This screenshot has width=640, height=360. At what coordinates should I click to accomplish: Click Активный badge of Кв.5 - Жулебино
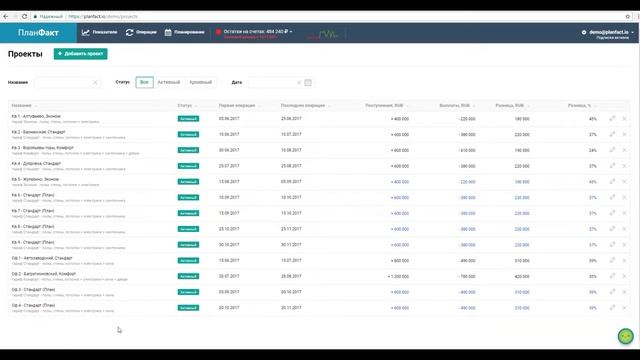pos(188,182)
